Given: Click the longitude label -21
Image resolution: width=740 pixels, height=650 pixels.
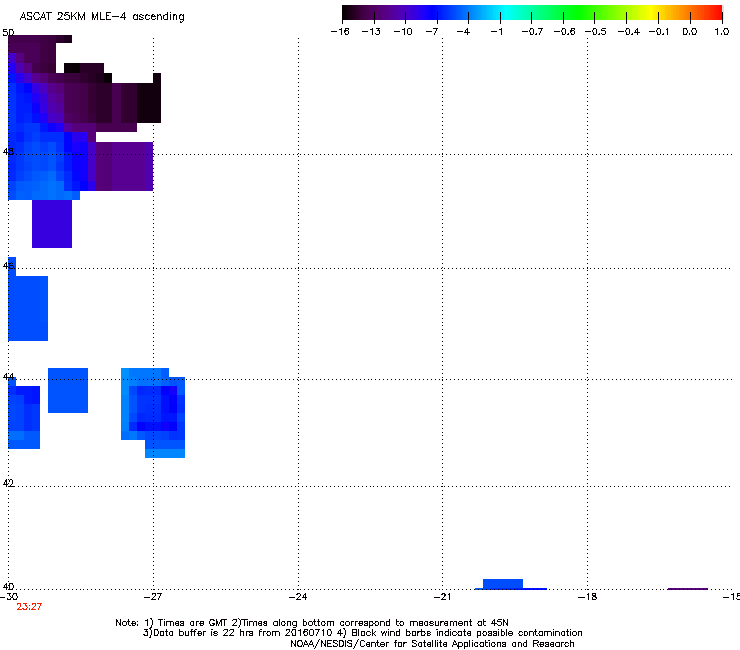Looking at the screenshot, I should (442, 597).
